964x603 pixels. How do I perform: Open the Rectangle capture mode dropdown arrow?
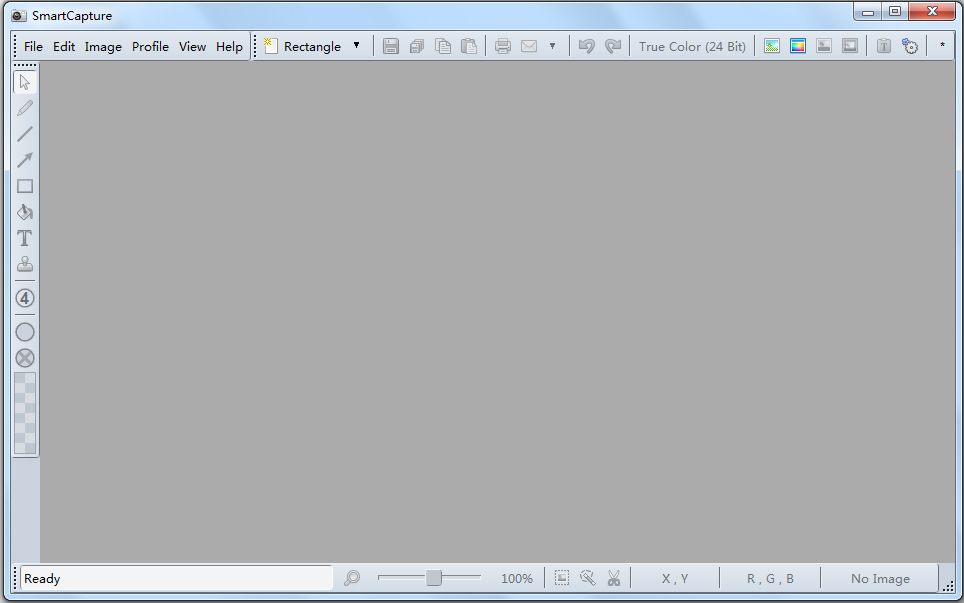pos(356,46)
